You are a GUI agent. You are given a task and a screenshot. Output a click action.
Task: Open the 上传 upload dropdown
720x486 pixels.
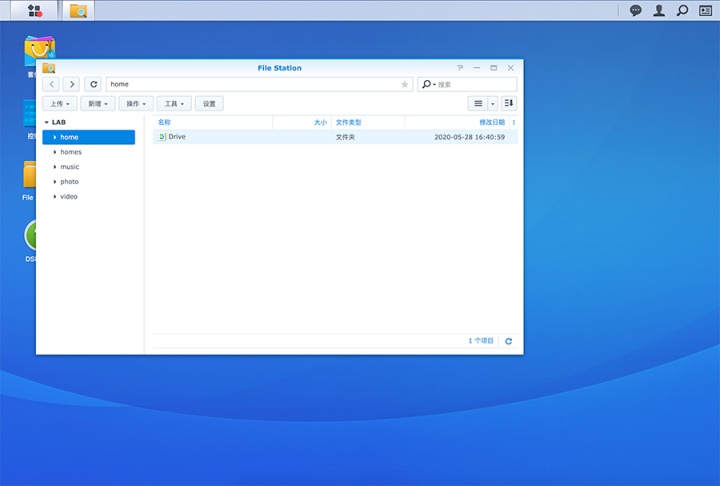[x=60, y=104]
